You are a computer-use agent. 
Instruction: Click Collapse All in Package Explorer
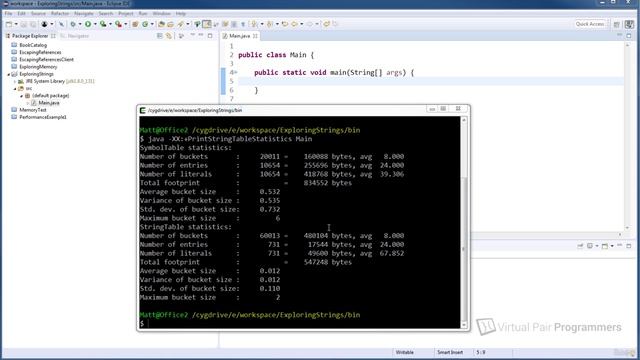pyautogui.click(x=160, y=36)
